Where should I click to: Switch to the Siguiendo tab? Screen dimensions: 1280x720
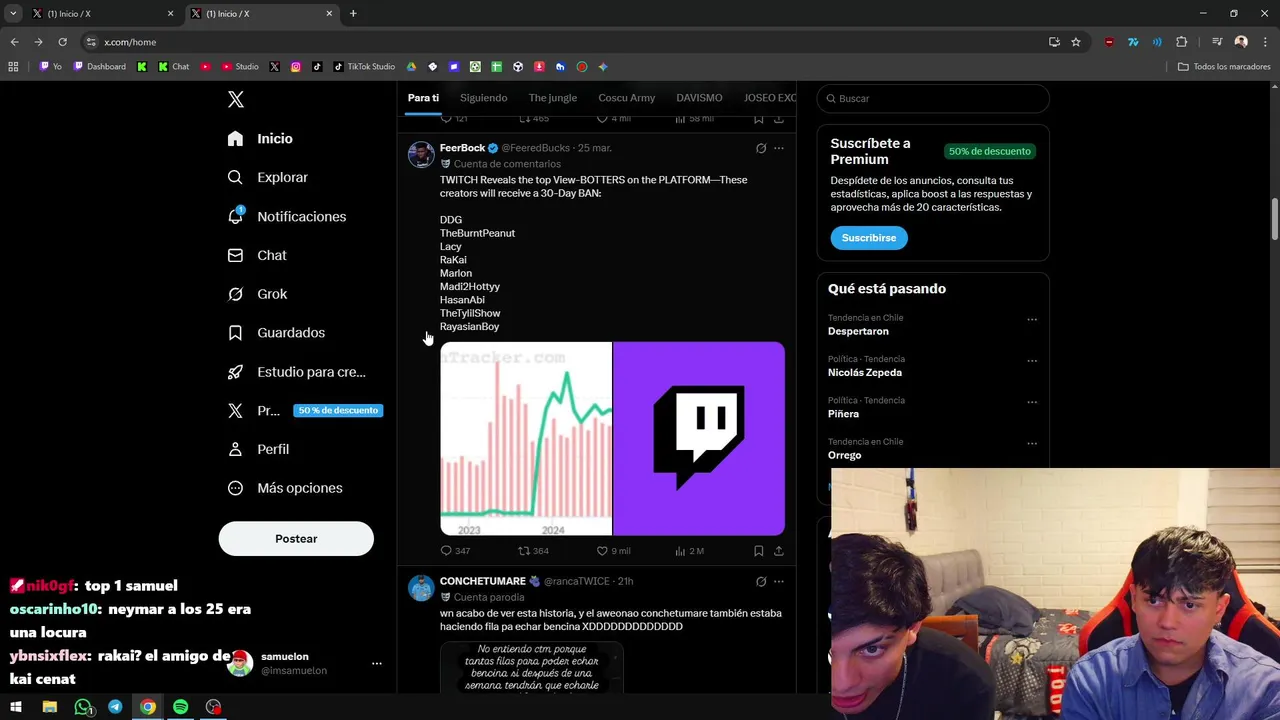pos(484,98)
